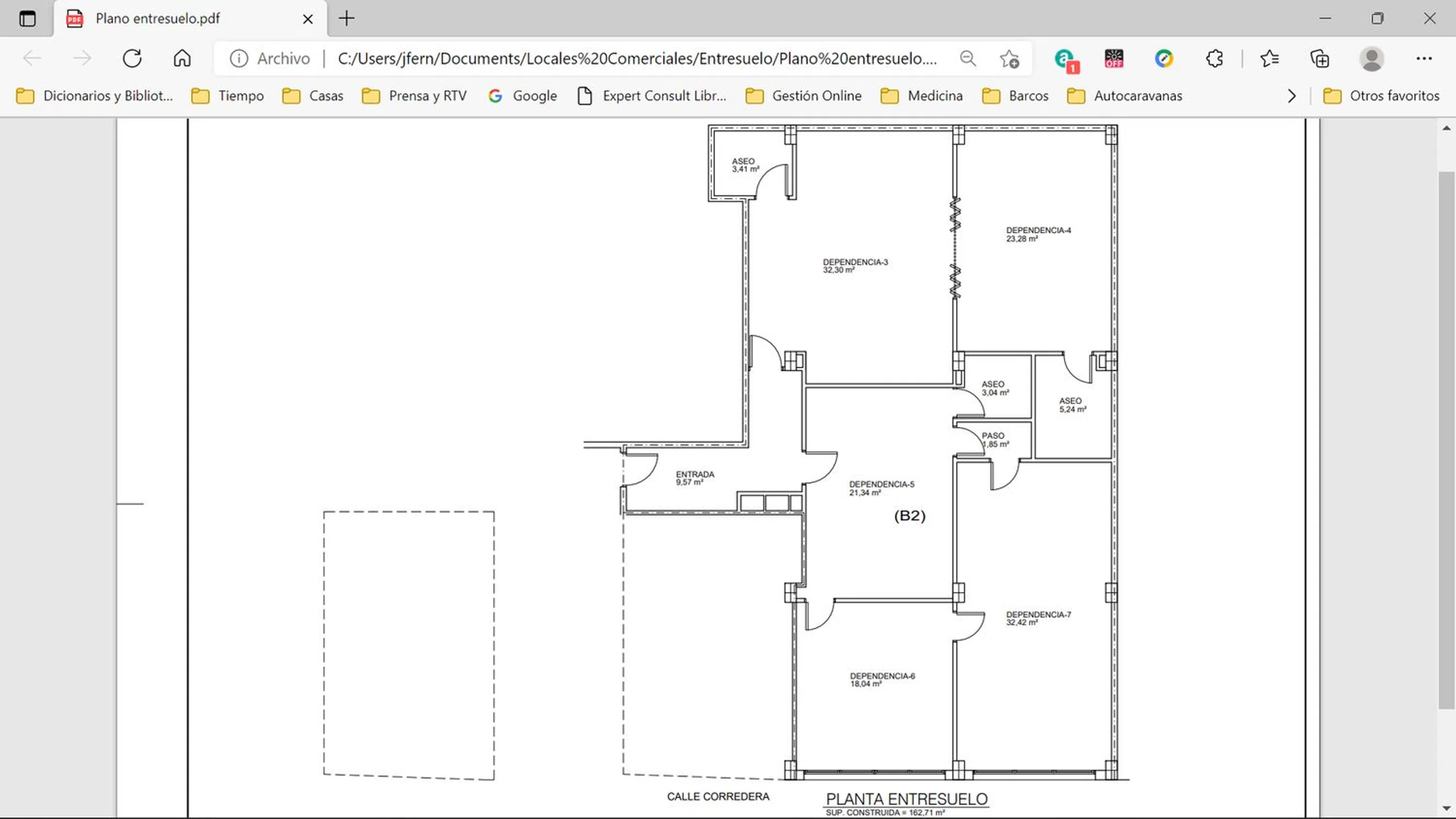The height and width of the screenshot is (819, 1456).
Task: Click the user profile avatar
Action: coord(1371,58)
